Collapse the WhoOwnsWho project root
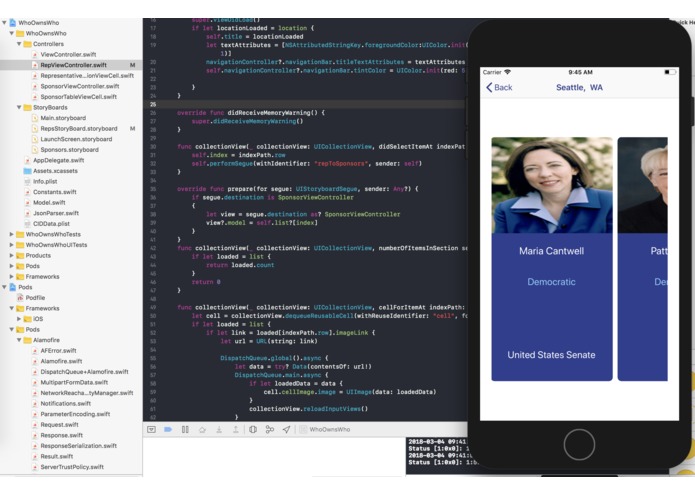This screenshot has height=494, width=695. tap(4, 23)
